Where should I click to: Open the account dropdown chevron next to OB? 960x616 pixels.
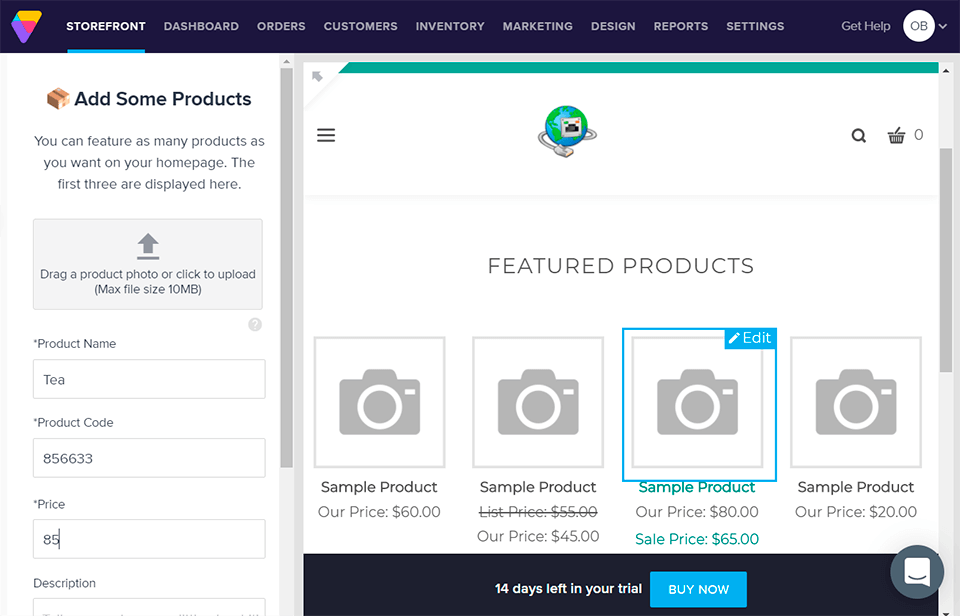(939, 26)
